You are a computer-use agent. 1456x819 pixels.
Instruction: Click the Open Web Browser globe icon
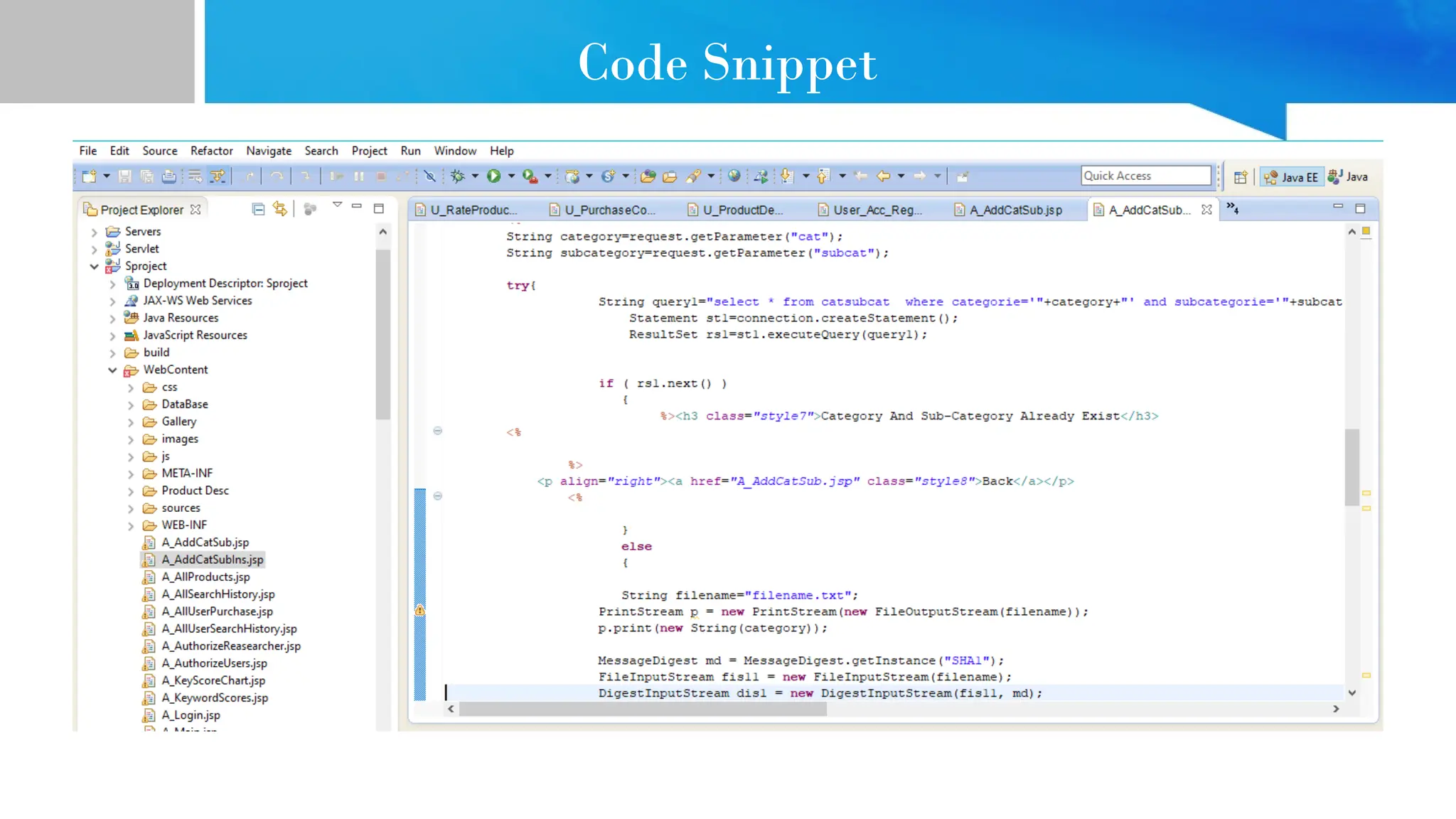[734, 176]
